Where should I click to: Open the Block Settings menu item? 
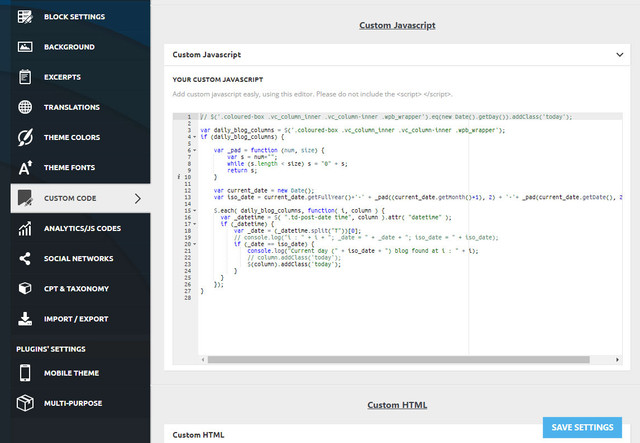coord(80,17)
